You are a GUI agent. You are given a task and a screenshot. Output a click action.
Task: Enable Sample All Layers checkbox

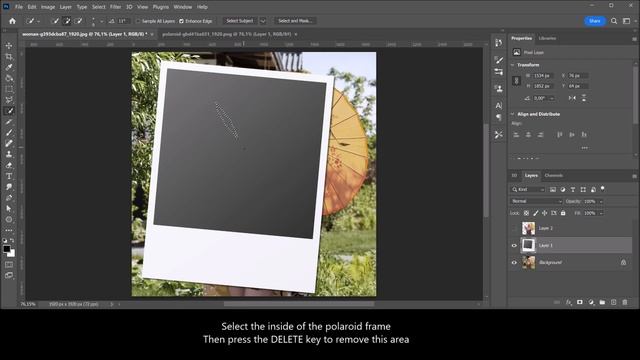point(138,21)
